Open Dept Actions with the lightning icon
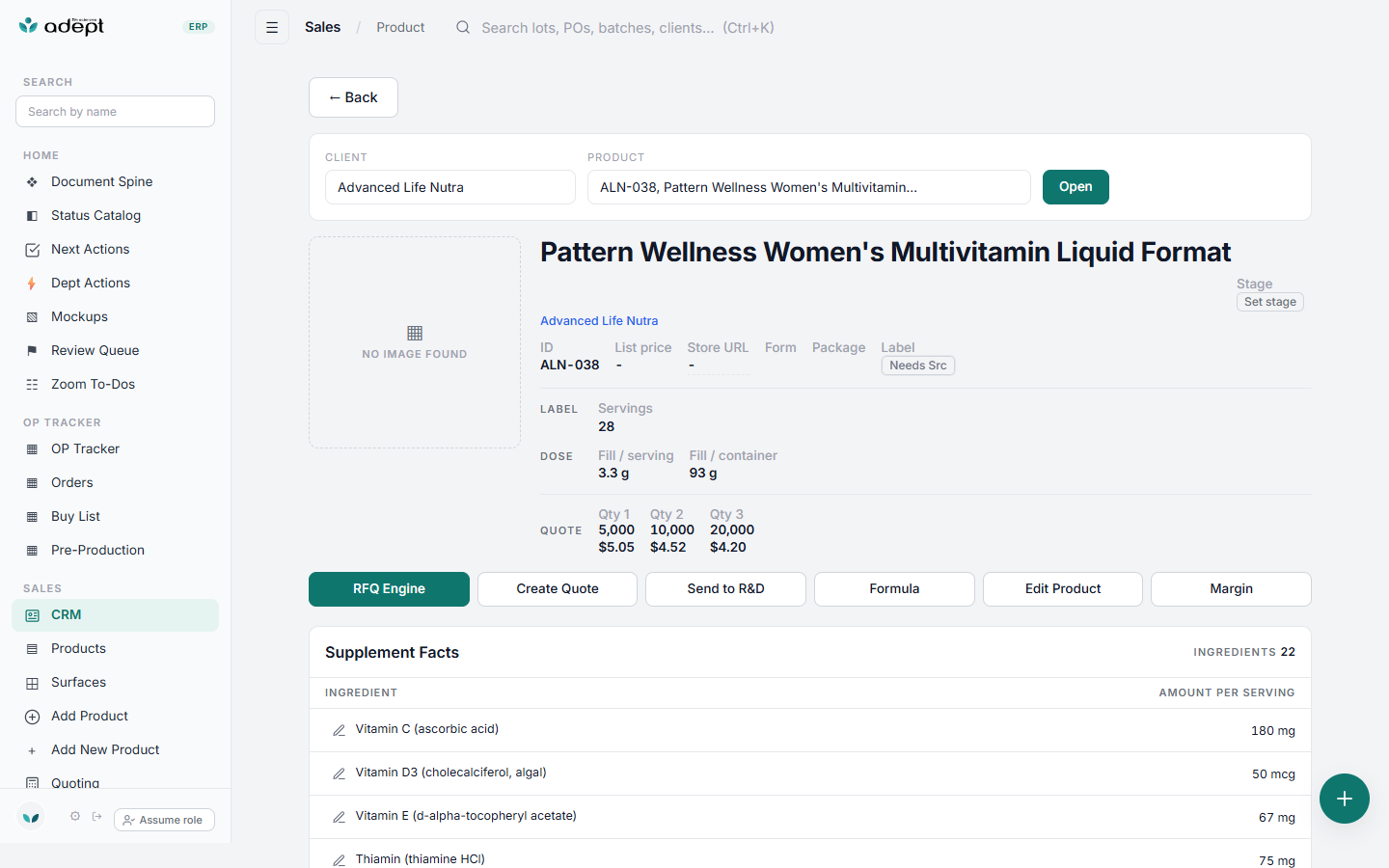This screenshot has height=868, width=1389. (x=115, y=283)
